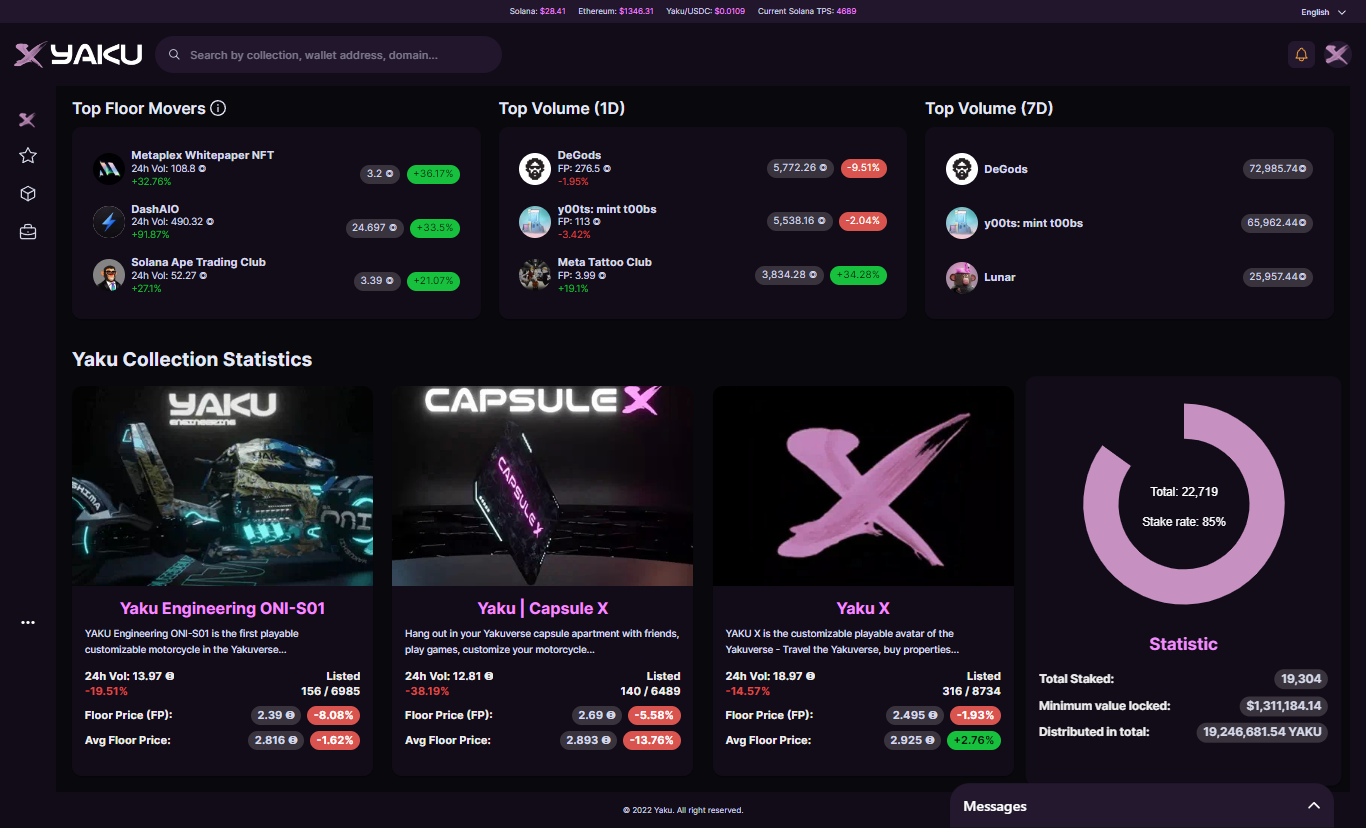Click the 19,246,681.54 YAKU distributed value

click(x=1262, y=732)
